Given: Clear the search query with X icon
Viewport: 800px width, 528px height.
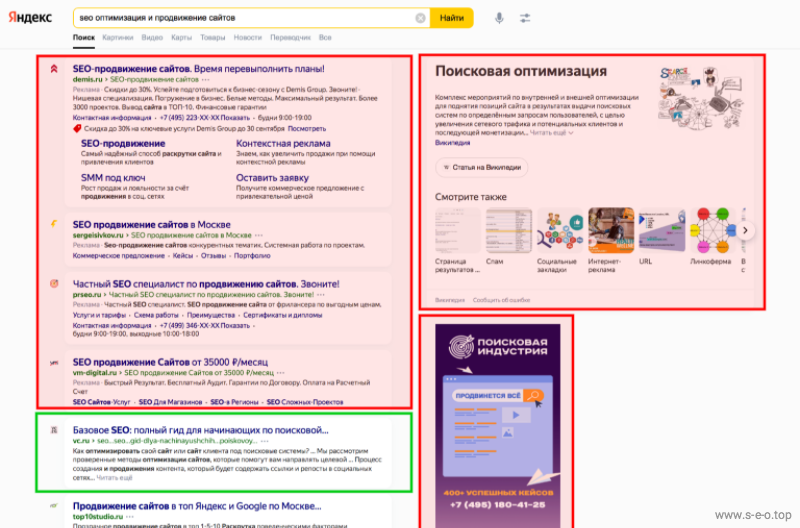Looking at the screenshot, I should [x=420, y=18].
